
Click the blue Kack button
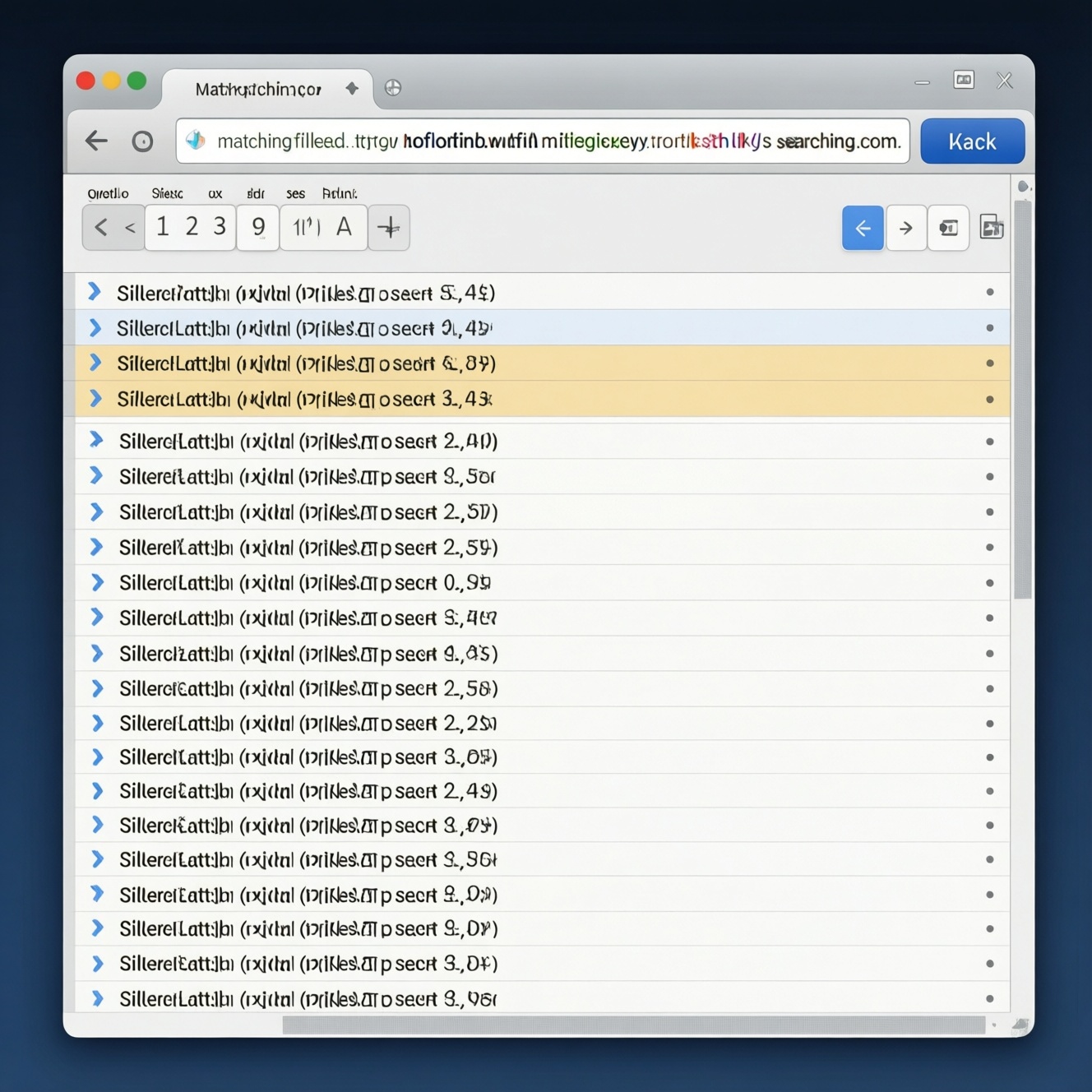(x=973, y=141)
